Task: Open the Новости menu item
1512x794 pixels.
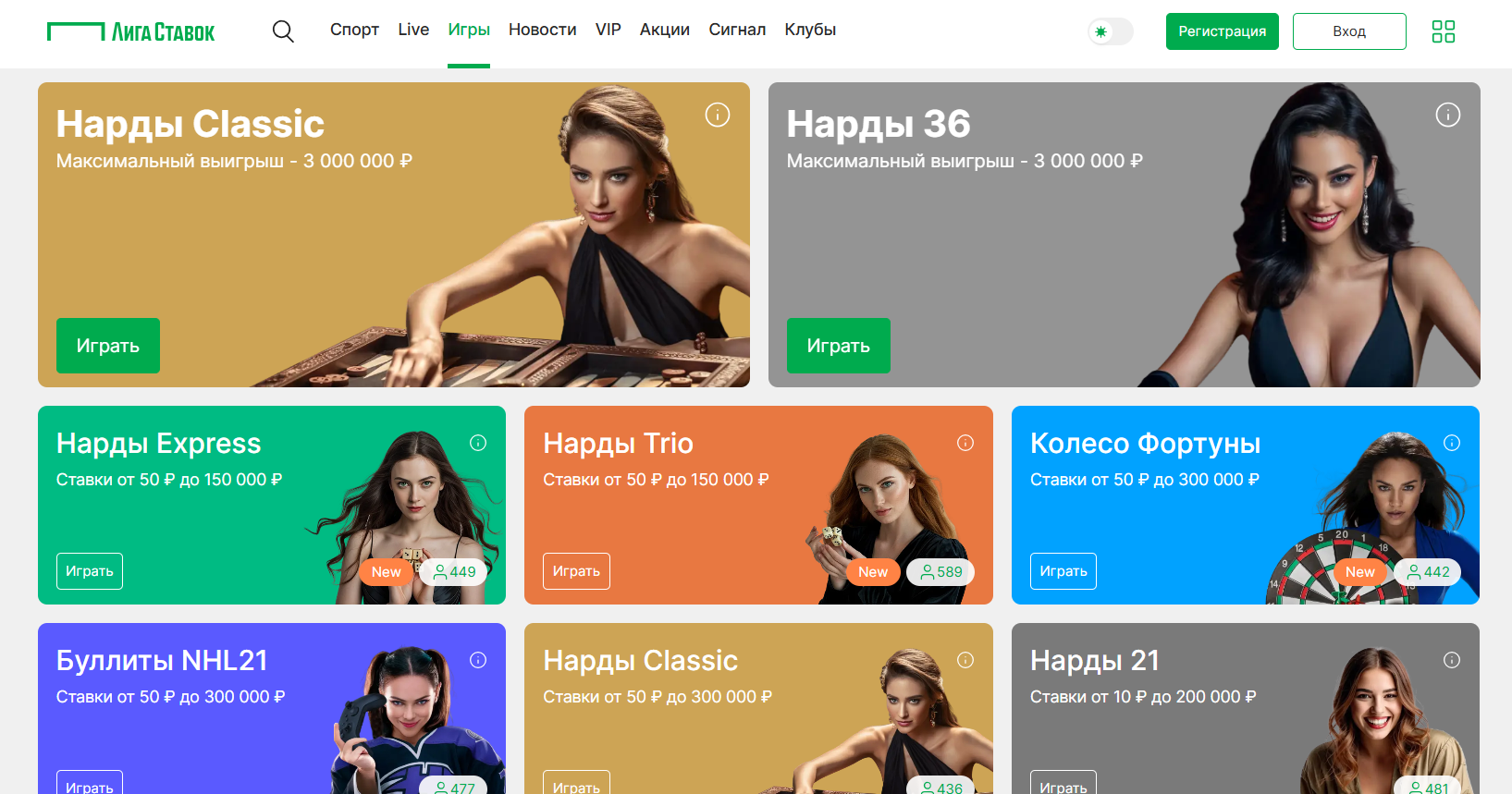Action: [x=542, y=30]
